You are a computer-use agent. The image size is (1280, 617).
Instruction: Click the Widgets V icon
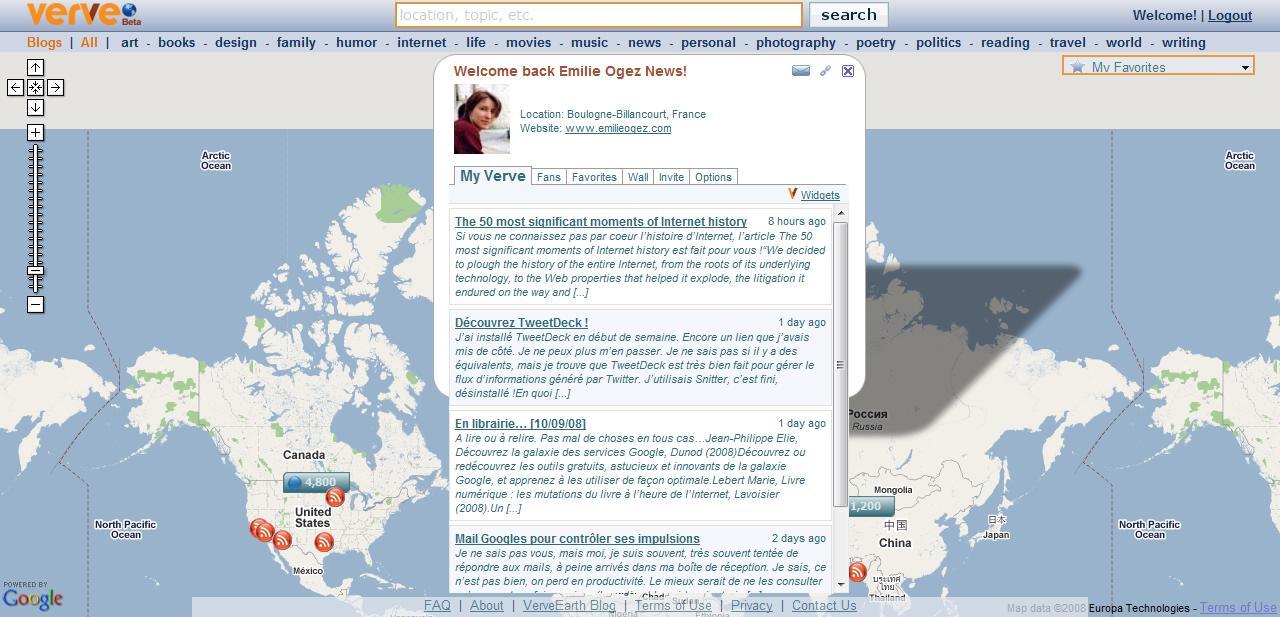tap(792, 194)
